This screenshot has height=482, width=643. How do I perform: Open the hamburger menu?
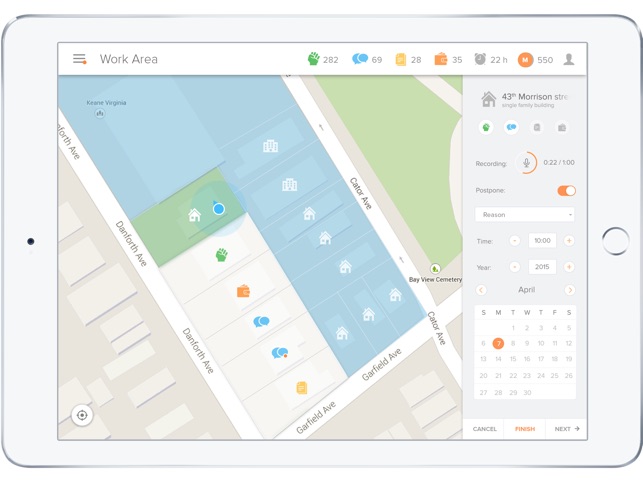pyautogui.click(x=80, y=59)
